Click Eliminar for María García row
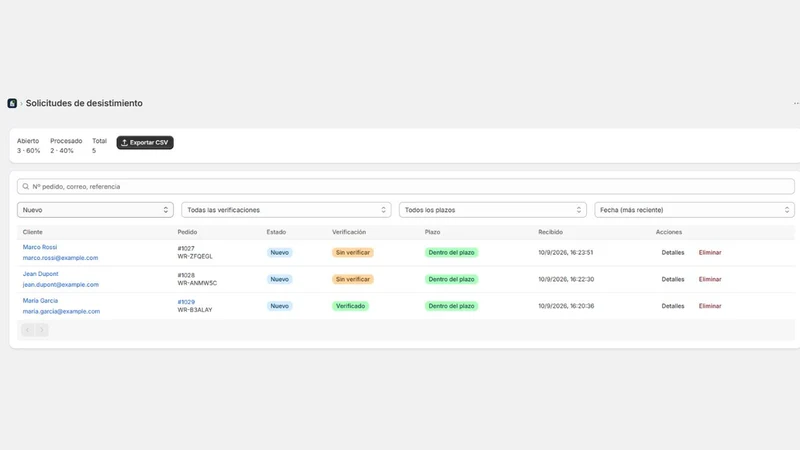Viewport: 800px width, 450px height. [710, 306]
